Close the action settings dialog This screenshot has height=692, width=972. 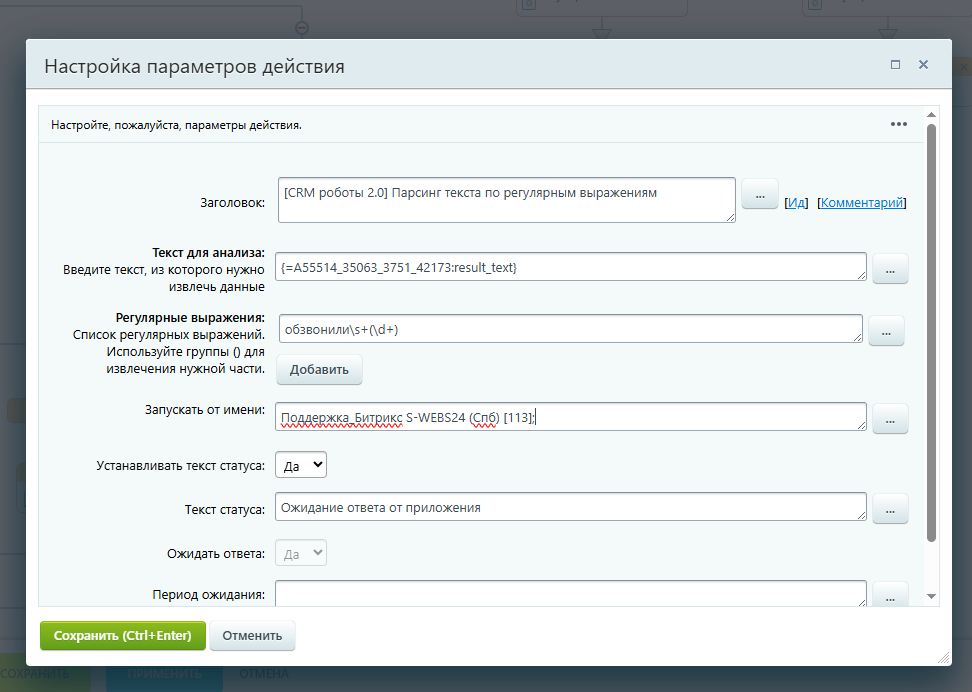(x=923, y=64)
